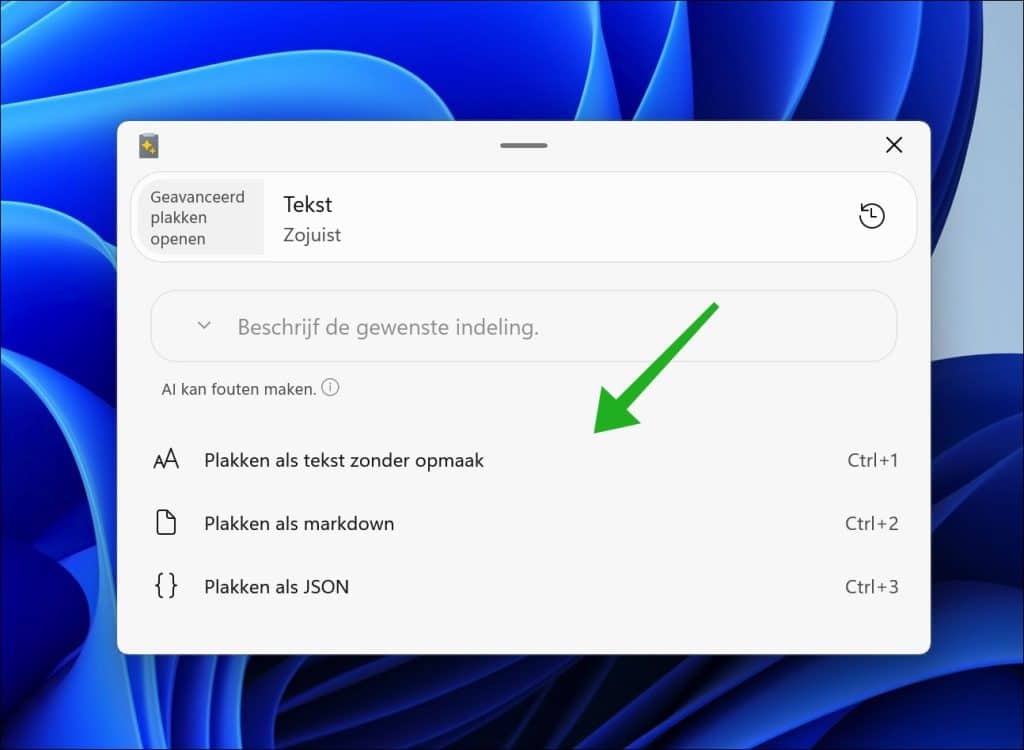The width and height of the screenshot is (1024, 750).
Task: Choose Plakken als JSON
Action: point(524,587)
